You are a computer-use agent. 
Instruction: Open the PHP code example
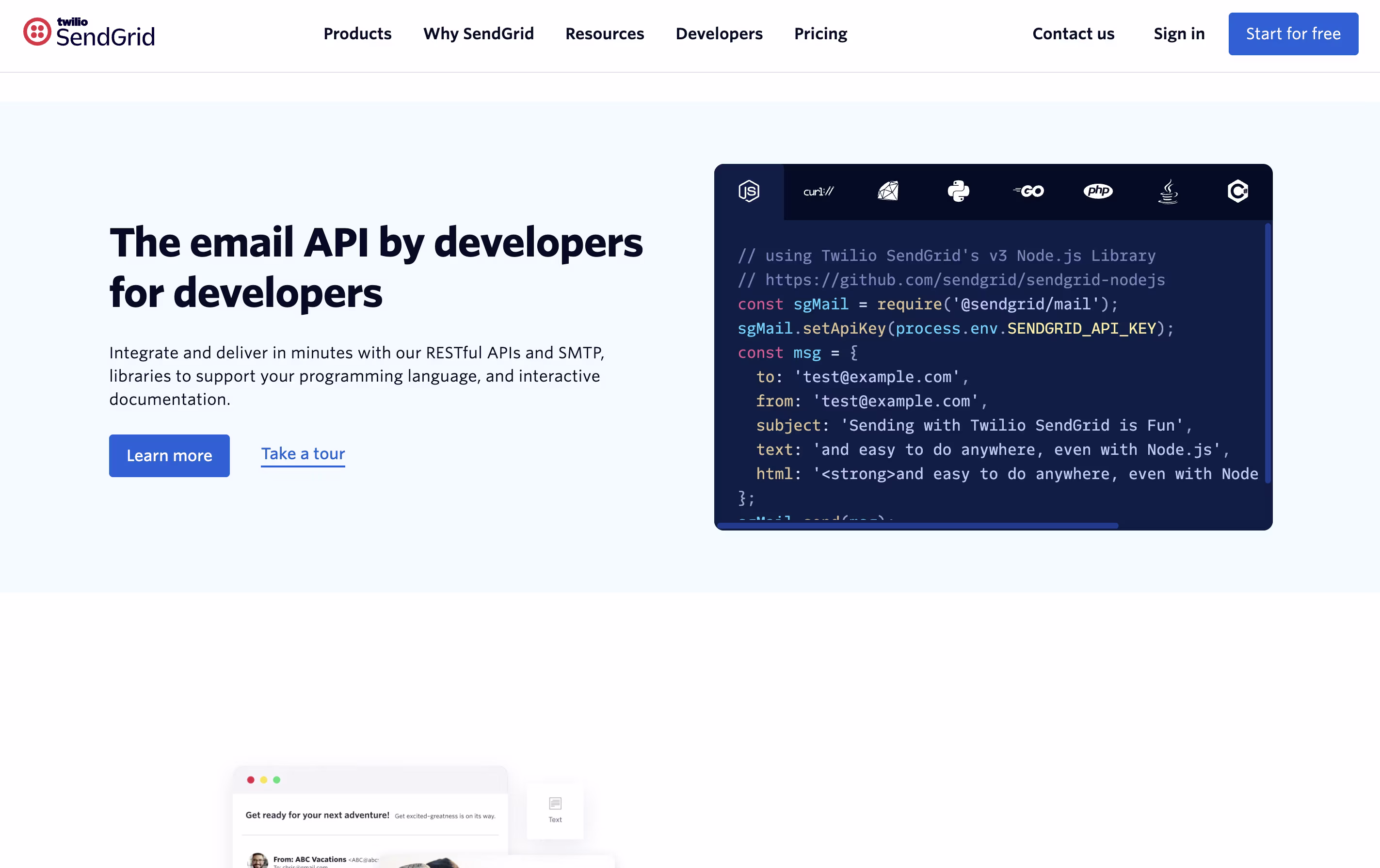1099,192
